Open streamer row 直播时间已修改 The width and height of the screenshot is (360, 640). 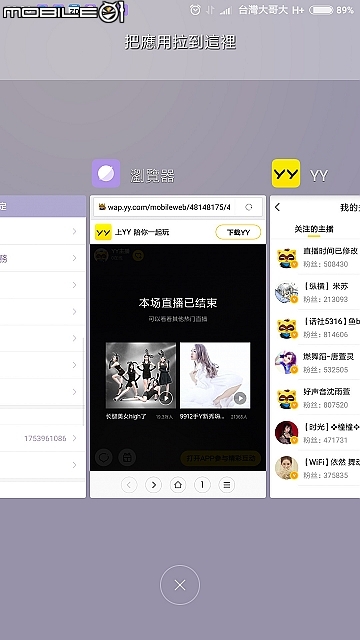[x=315, y=258]
